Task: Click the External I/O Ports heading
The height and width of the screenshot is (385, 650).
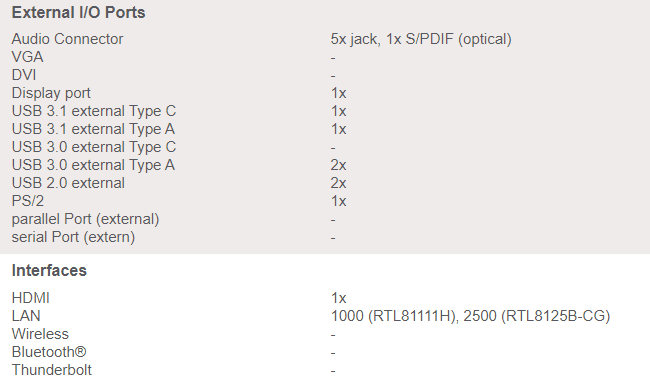Action: [78, 12]
